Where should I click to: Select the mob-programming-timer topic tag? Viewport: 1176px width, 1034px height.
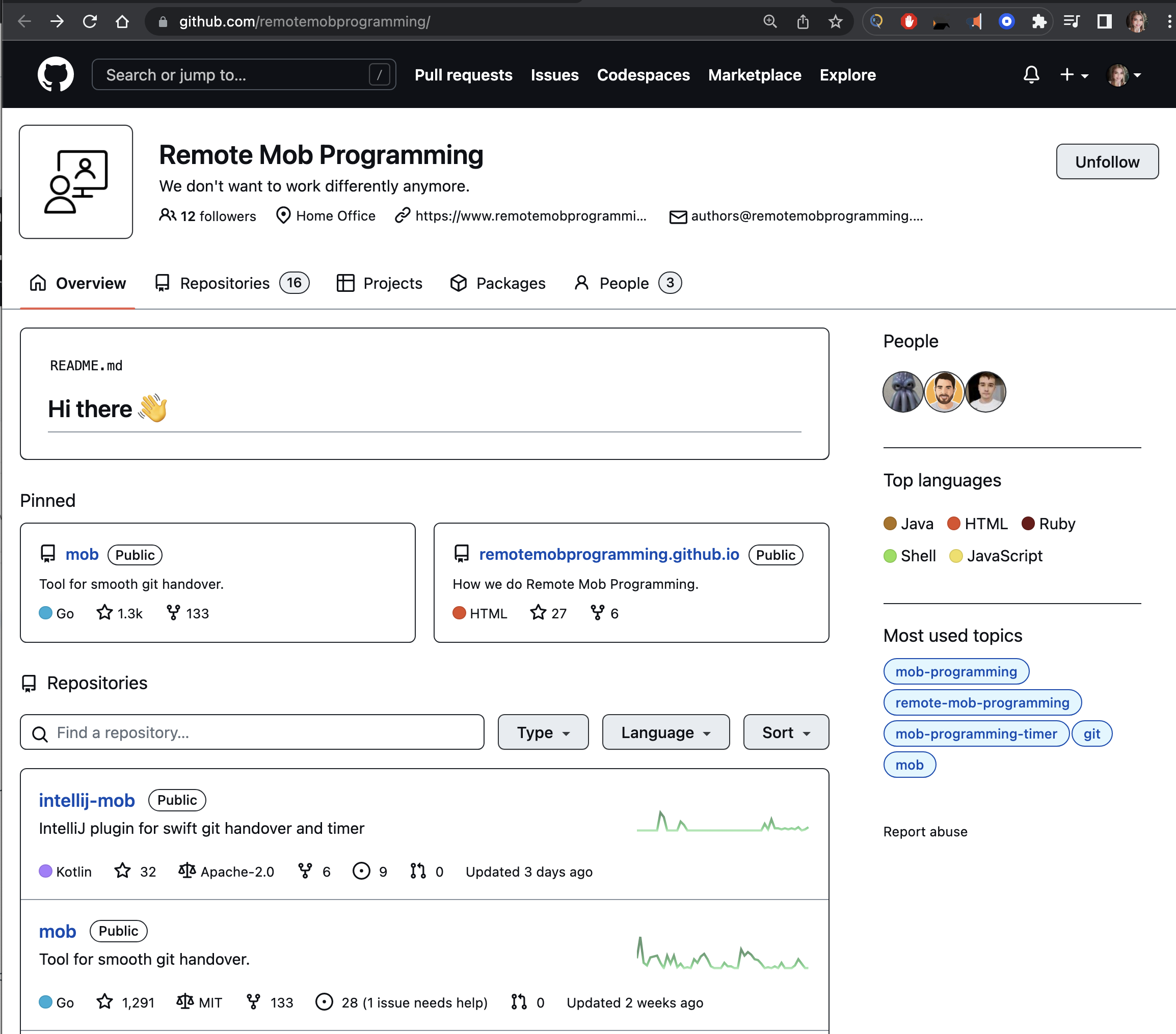pos(976,734)
